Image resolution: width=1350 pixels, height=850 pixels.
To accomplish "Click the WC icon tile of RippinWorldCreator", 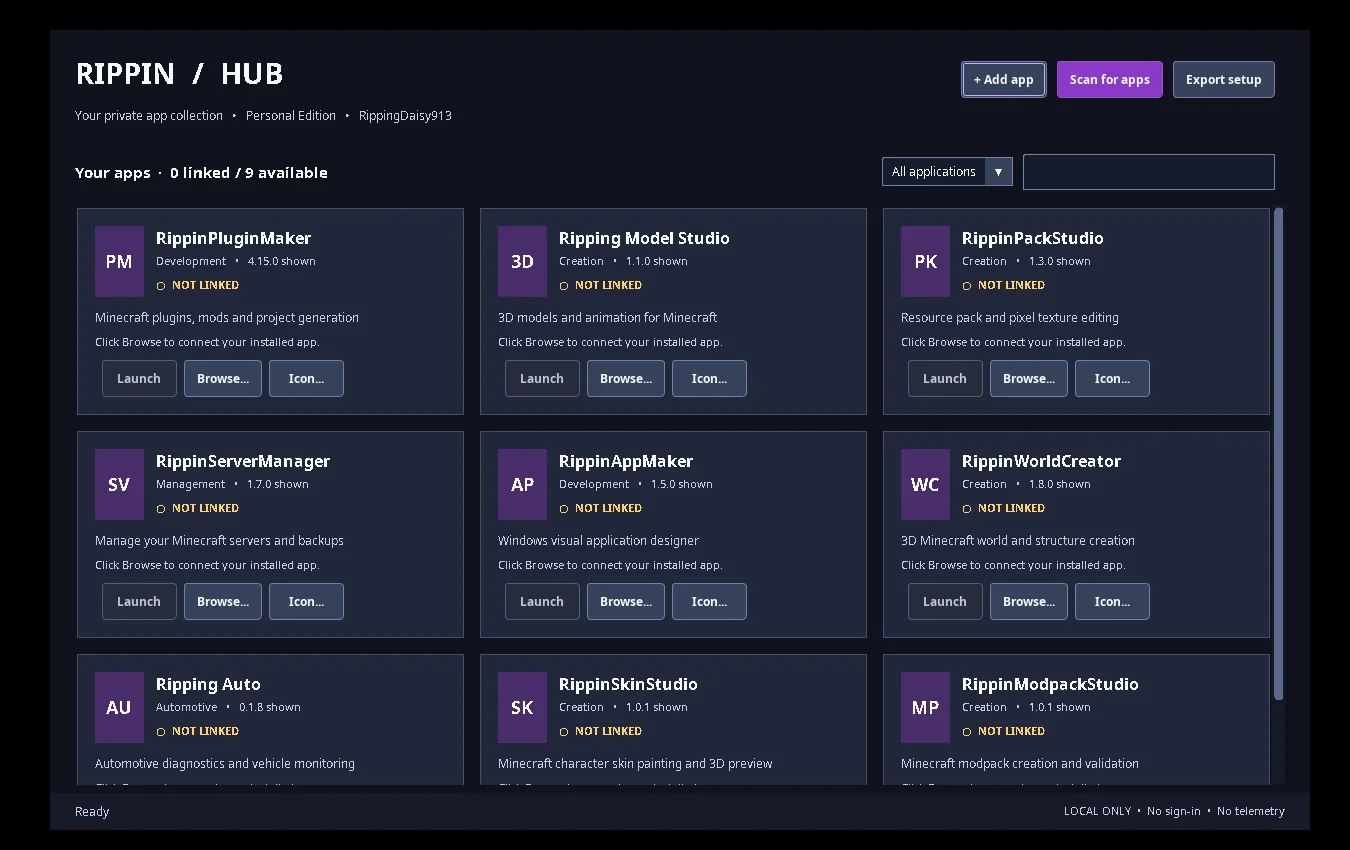I will [x=925, y=484].
